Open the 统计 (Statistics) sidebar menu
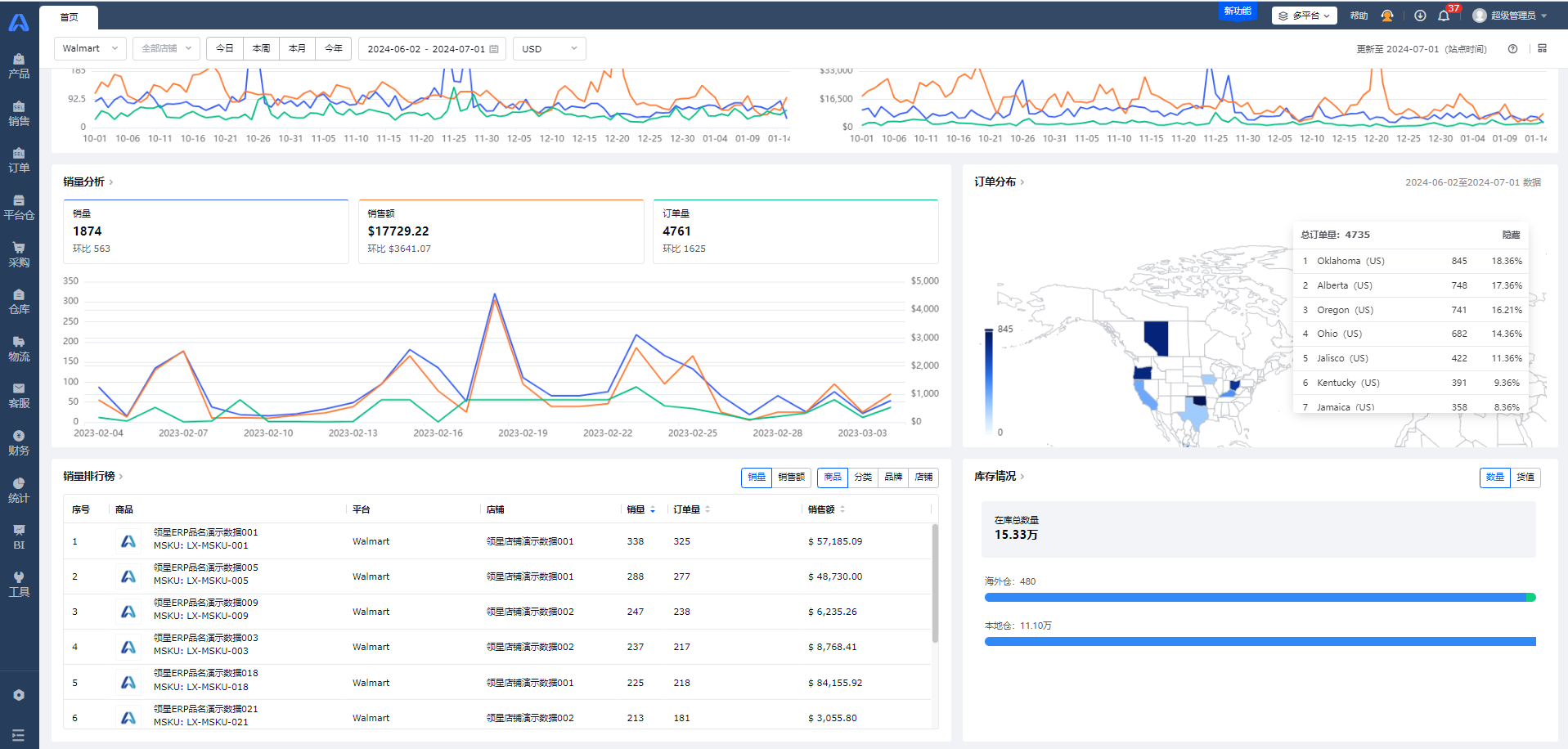The width and height of the screenshot is (1568, 749). pos(19,490)
